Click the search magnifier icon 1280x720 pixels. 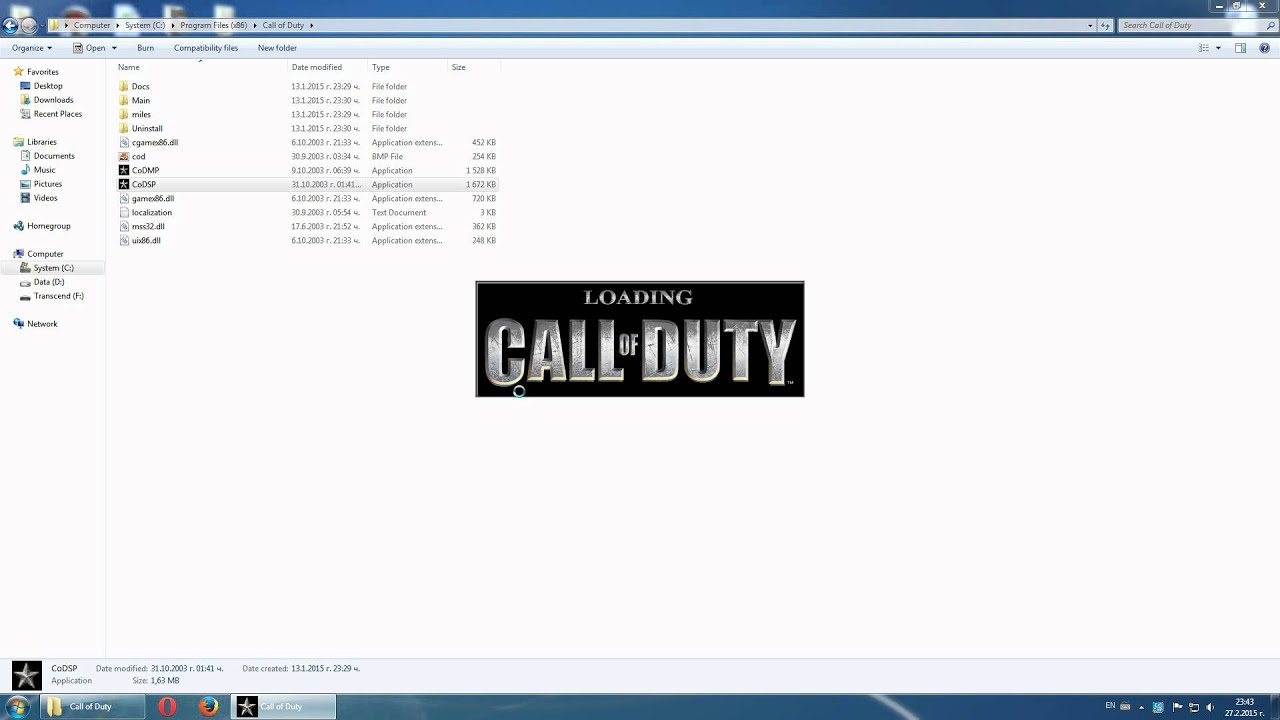[x=1269, y=25]
